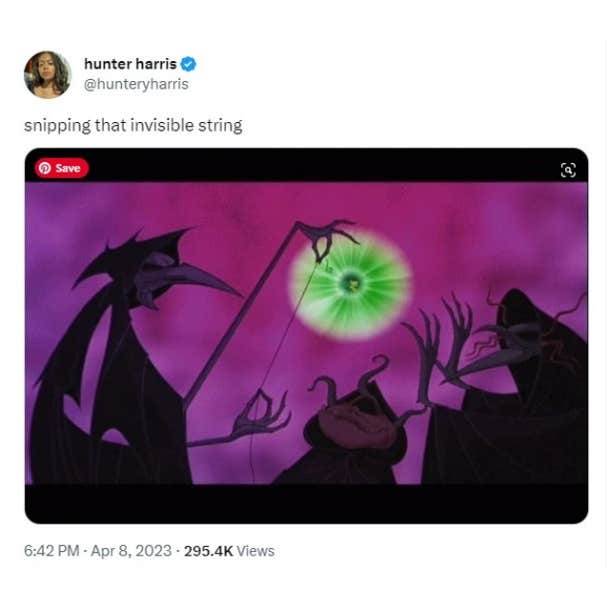Click the blue verified checkmark badge
610x610 pixels.
[188, 64]
